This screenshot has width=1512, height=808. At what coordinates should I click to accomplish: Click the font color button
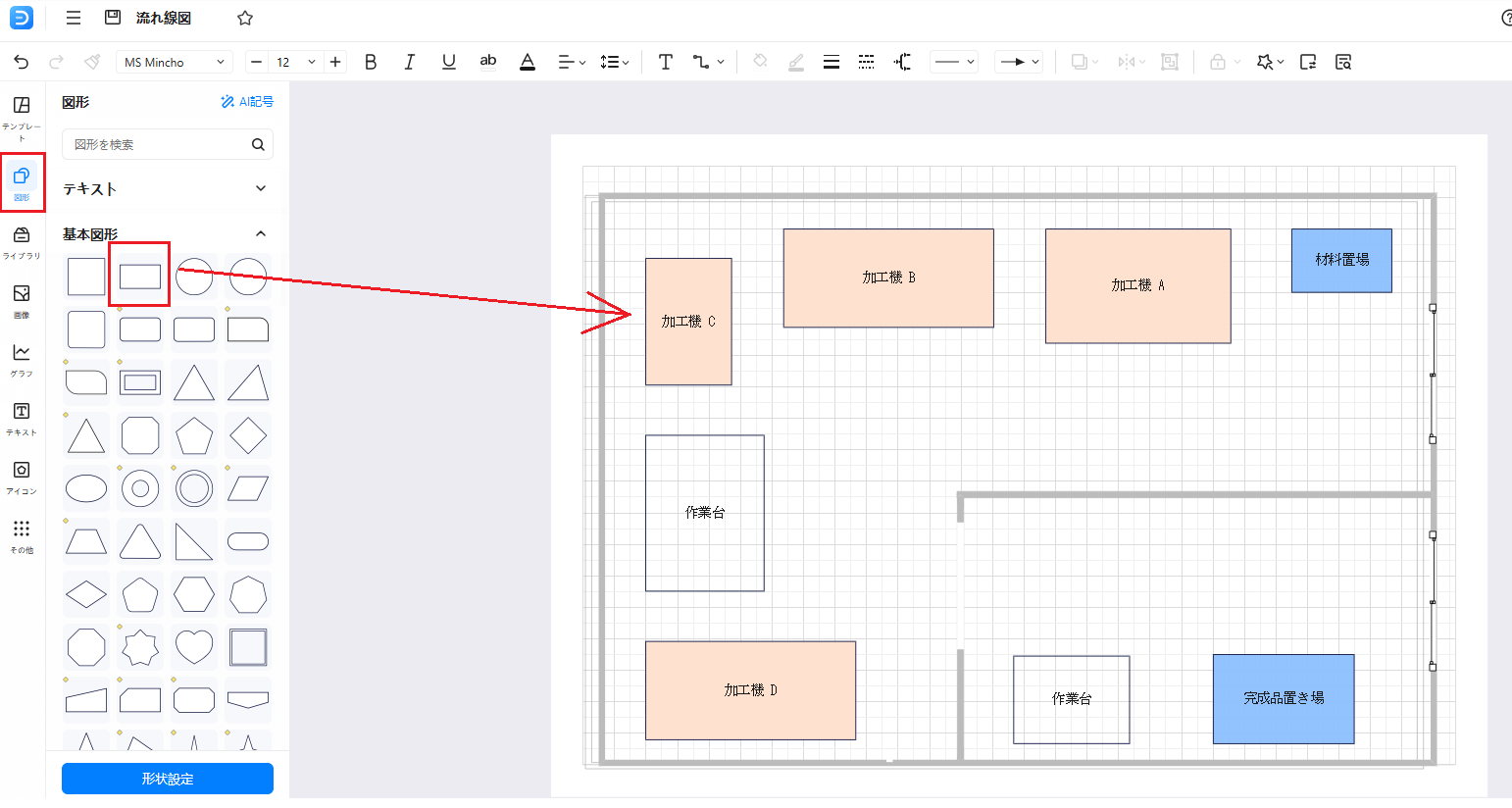(528, 62)
